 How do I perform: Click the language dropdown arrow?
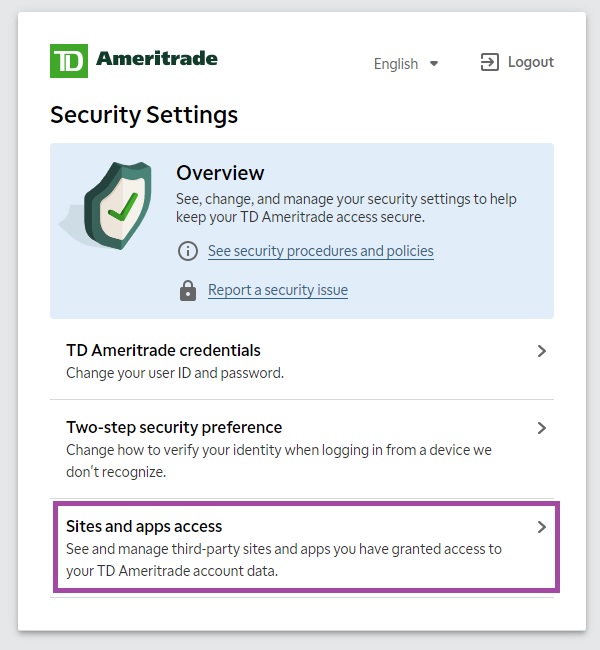[x=434, y=64]
